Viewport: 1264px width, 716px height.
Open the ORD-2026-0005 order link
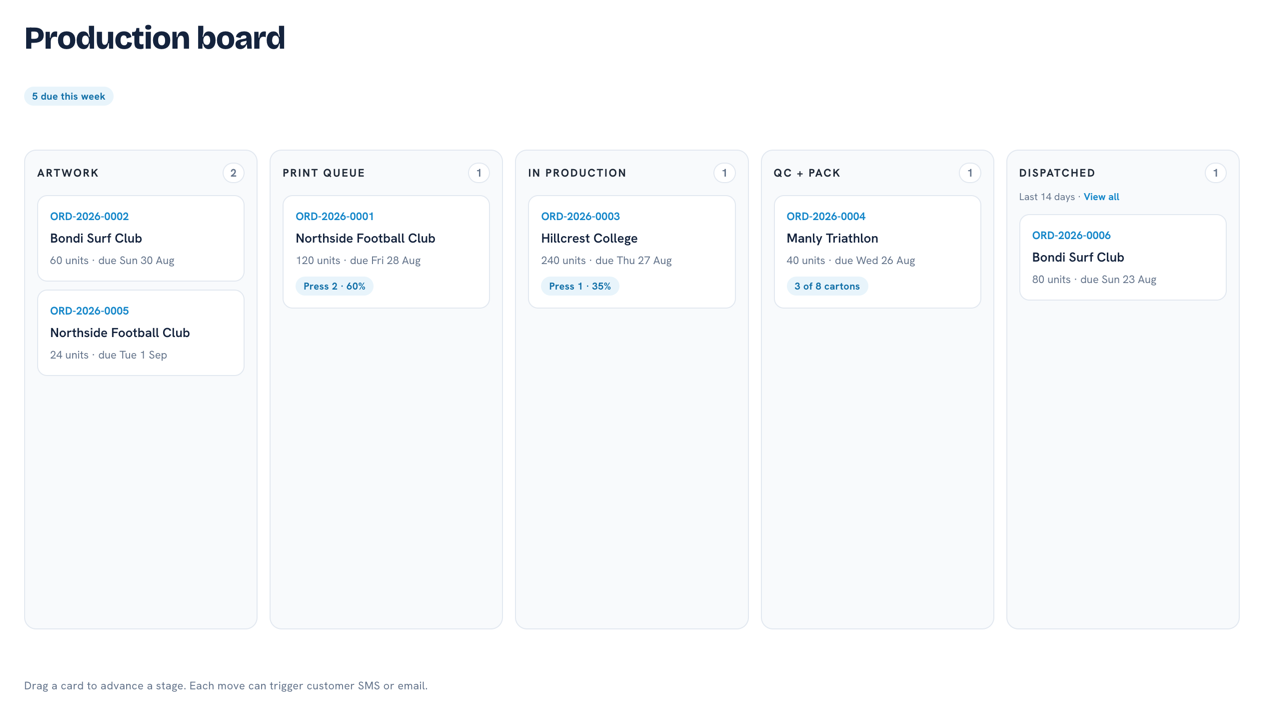coord(89,311)
